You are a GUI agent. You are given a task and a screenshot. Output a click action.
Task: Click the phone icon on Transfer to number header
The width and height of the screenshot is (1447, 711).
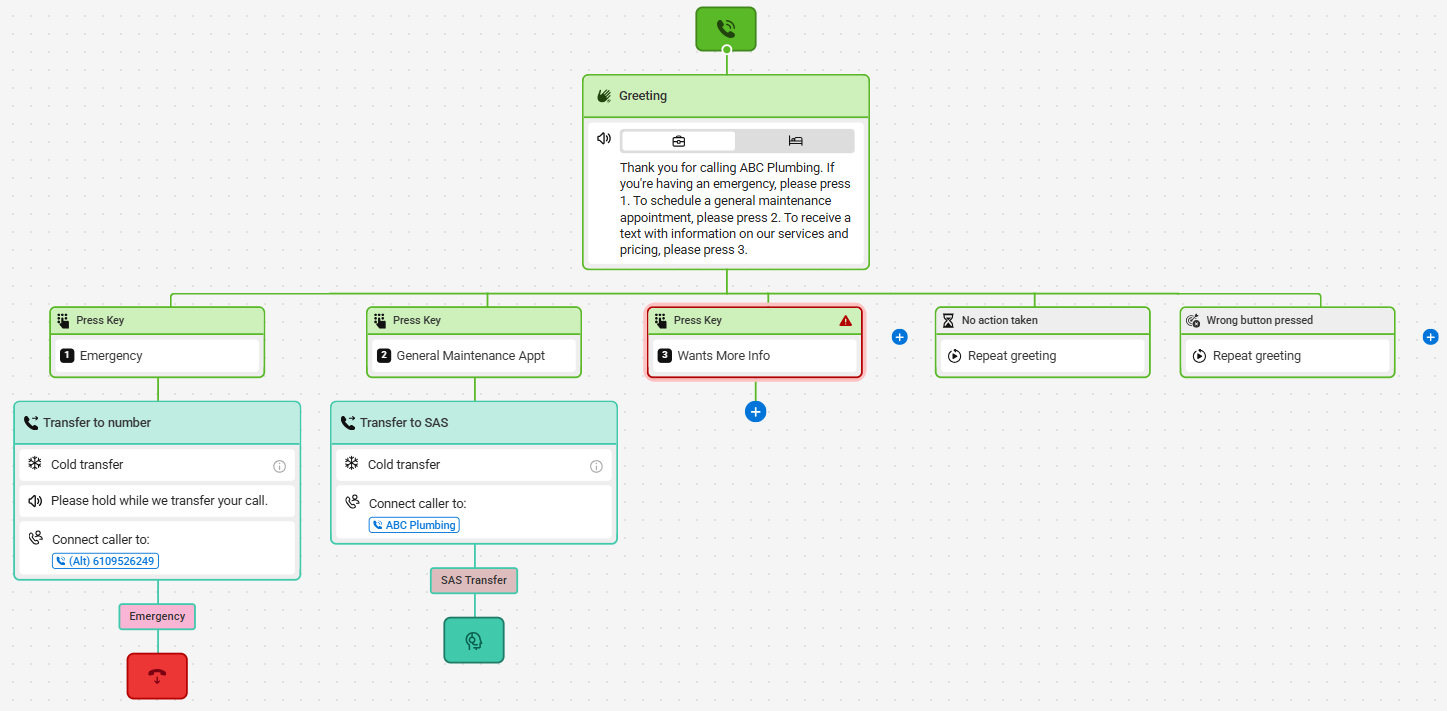coord(31,423)
